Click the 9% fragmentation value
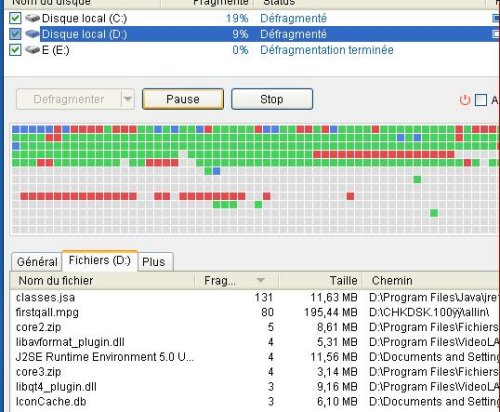The height and width of the screenshot is (412, 500). point(240,34)
